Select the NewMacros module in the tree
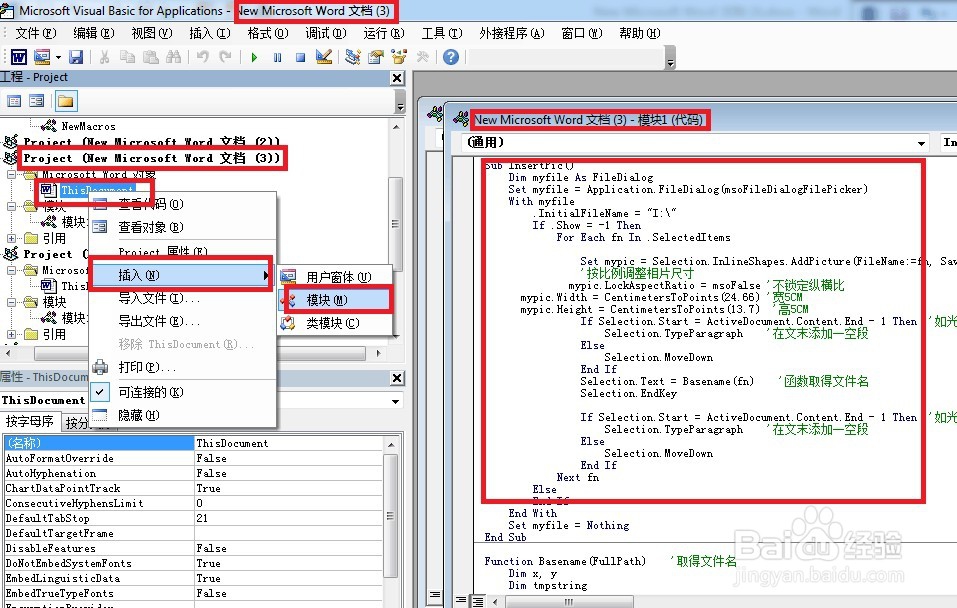The height and width of the screenshot is (608, 957). pyautogui.click(x=88, y=126)
